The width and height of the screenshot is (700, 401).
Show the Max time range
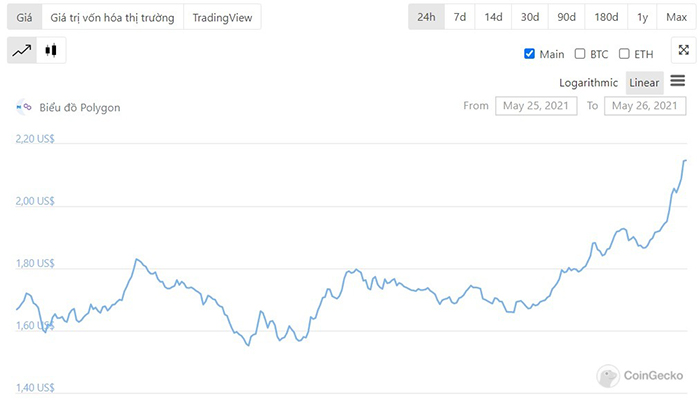pos(676,18)
